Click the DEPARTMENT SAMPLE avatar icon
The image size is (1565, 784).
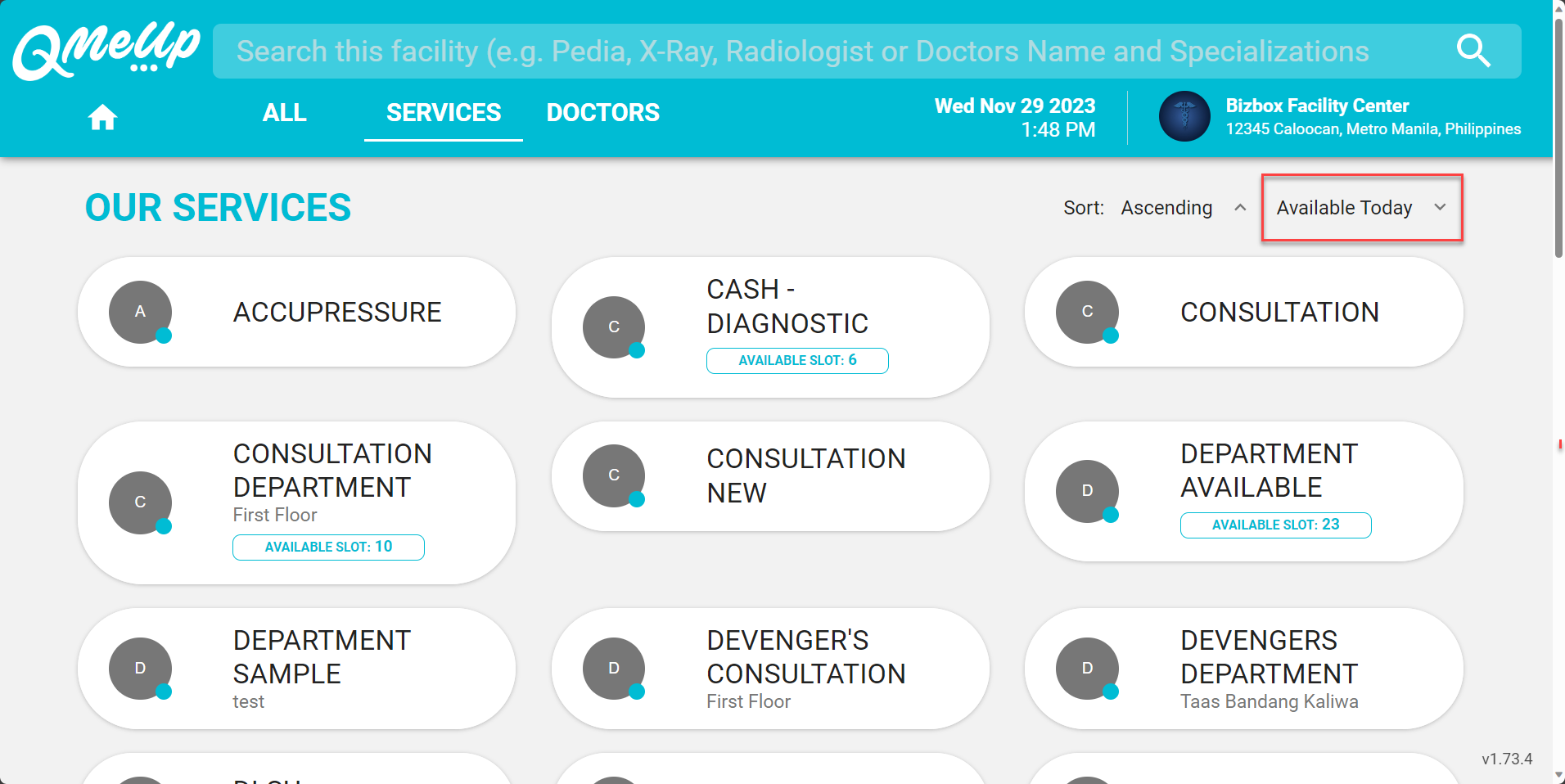pos(139,668)
